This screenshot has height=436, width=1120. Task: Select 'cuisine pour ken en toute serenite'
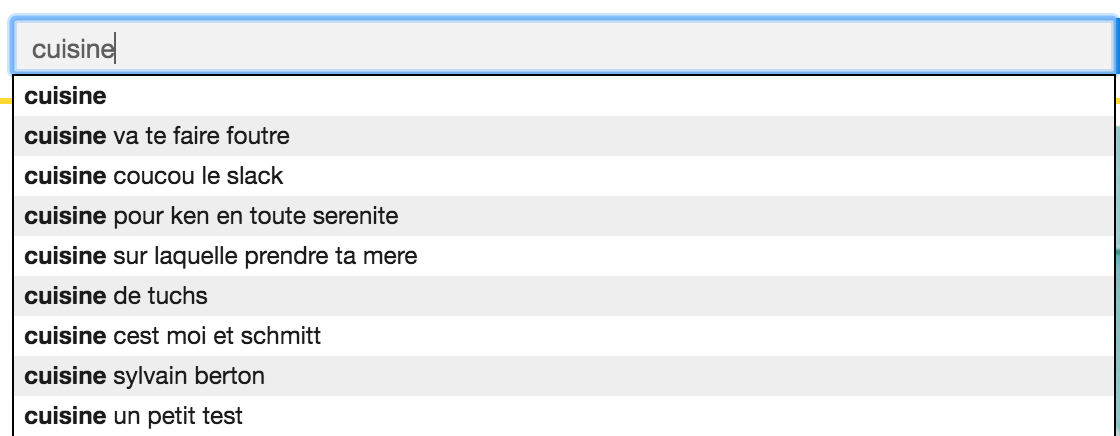[213, 216]
